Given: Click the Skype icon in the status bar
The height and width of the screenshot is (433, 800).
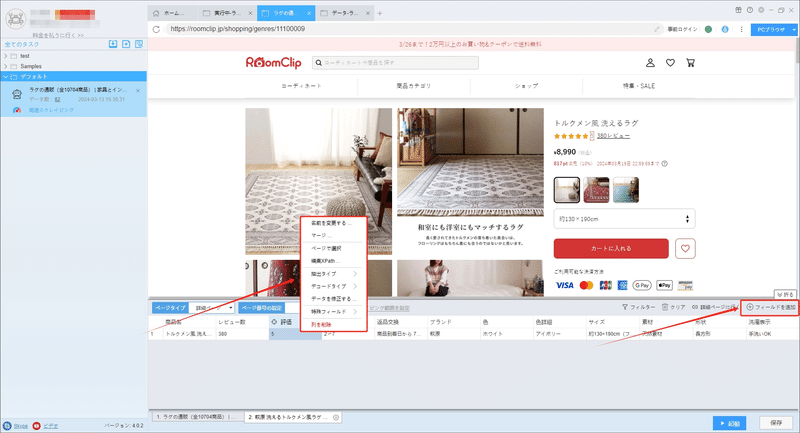Looking at the screenshot, I should point(7,426).
